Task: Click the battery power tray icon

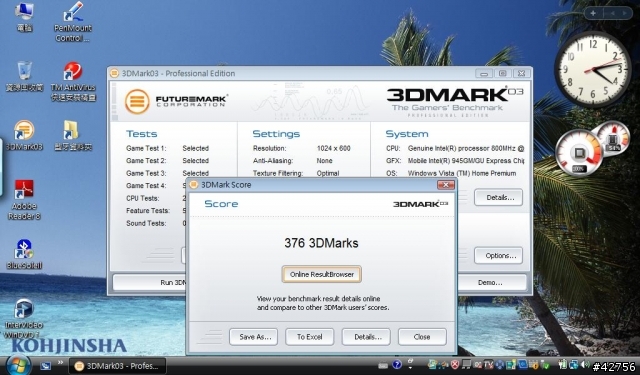Action: click(x=563, y=364)
